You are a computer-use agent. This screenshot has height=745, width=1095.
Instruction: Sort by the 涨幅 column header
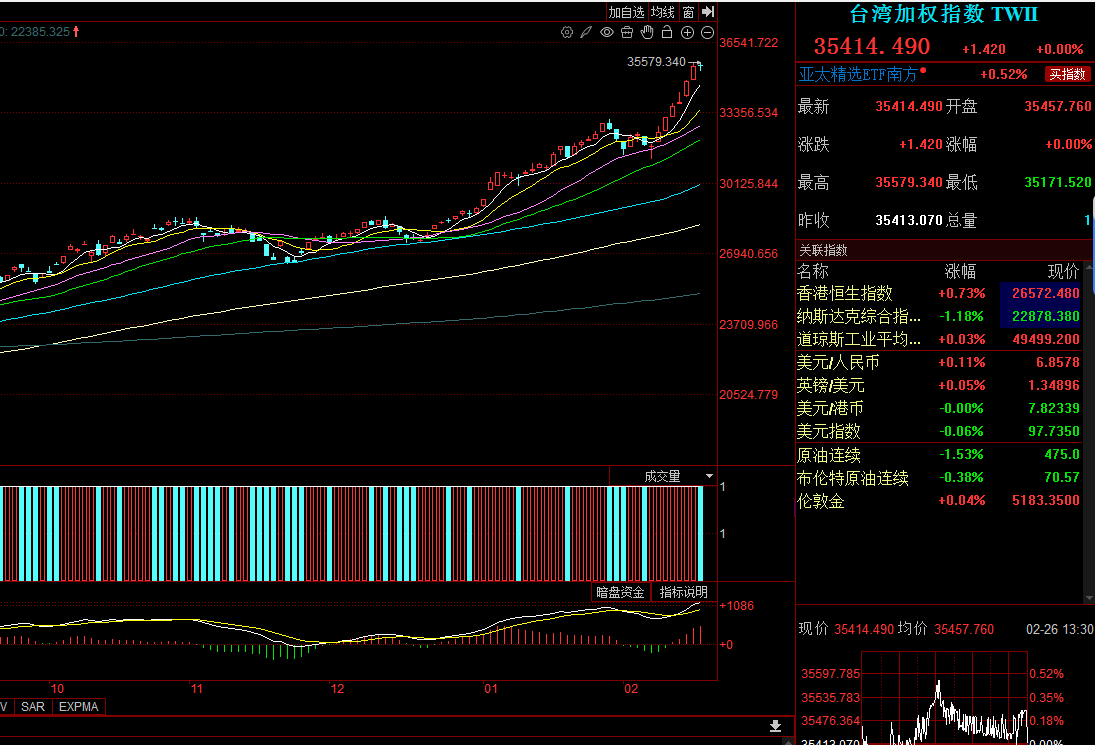point(961,272)
